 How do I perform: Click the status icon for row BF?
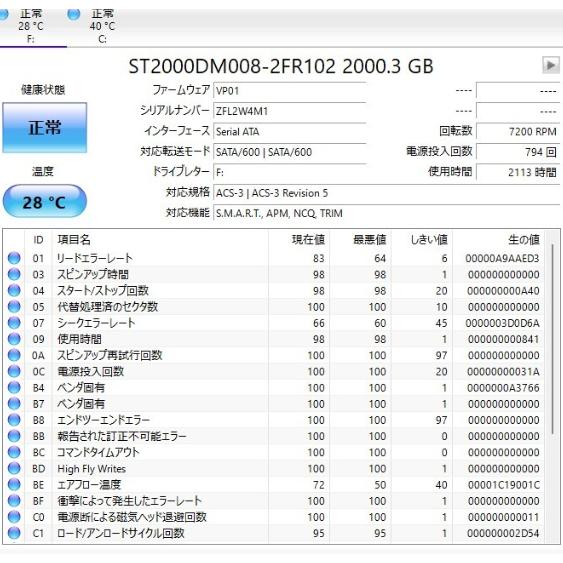14,500
